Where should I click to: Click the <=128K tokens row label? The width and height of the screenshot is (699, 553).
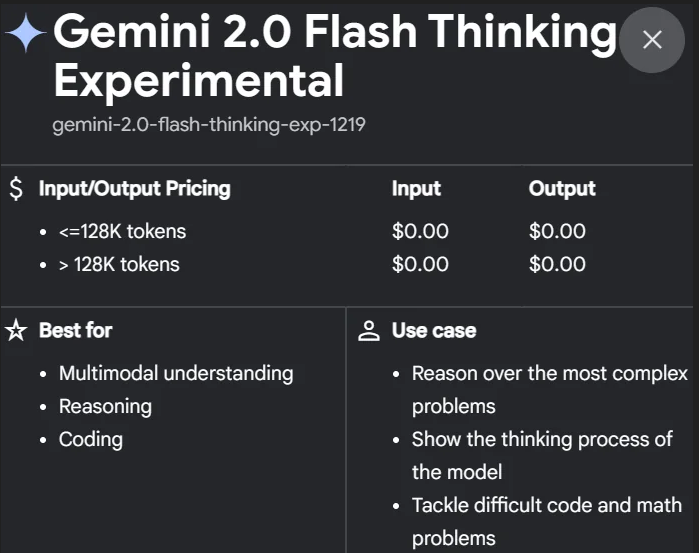122,232
